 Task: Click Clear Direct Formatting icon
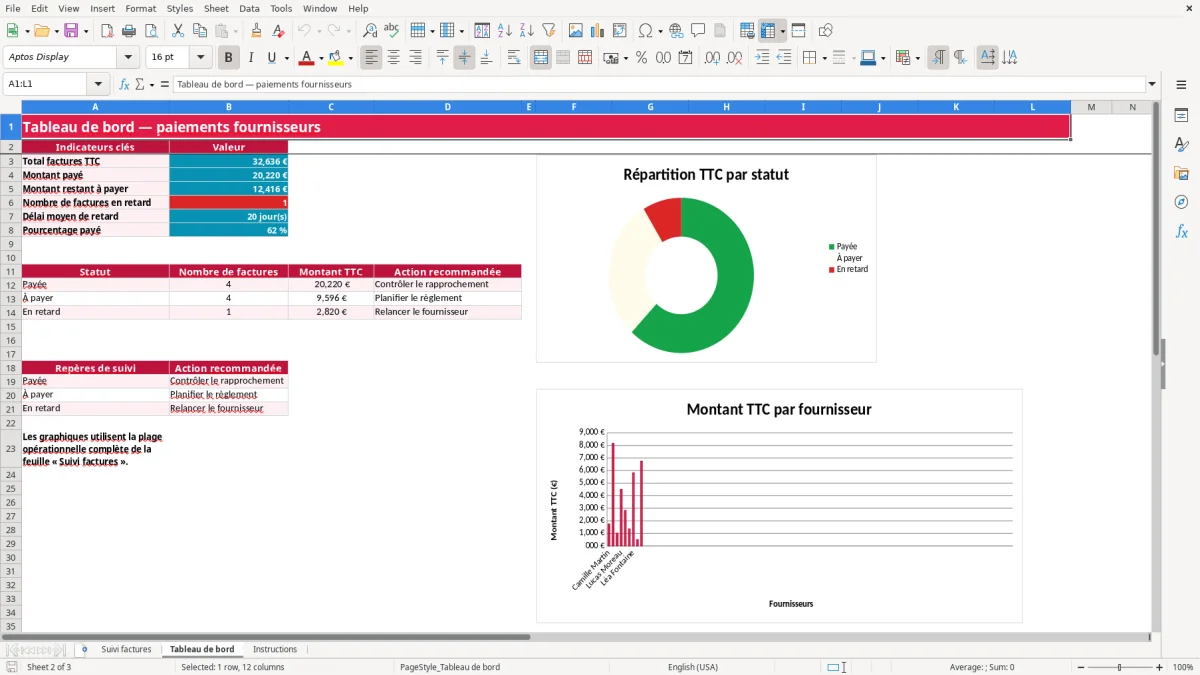278,31
